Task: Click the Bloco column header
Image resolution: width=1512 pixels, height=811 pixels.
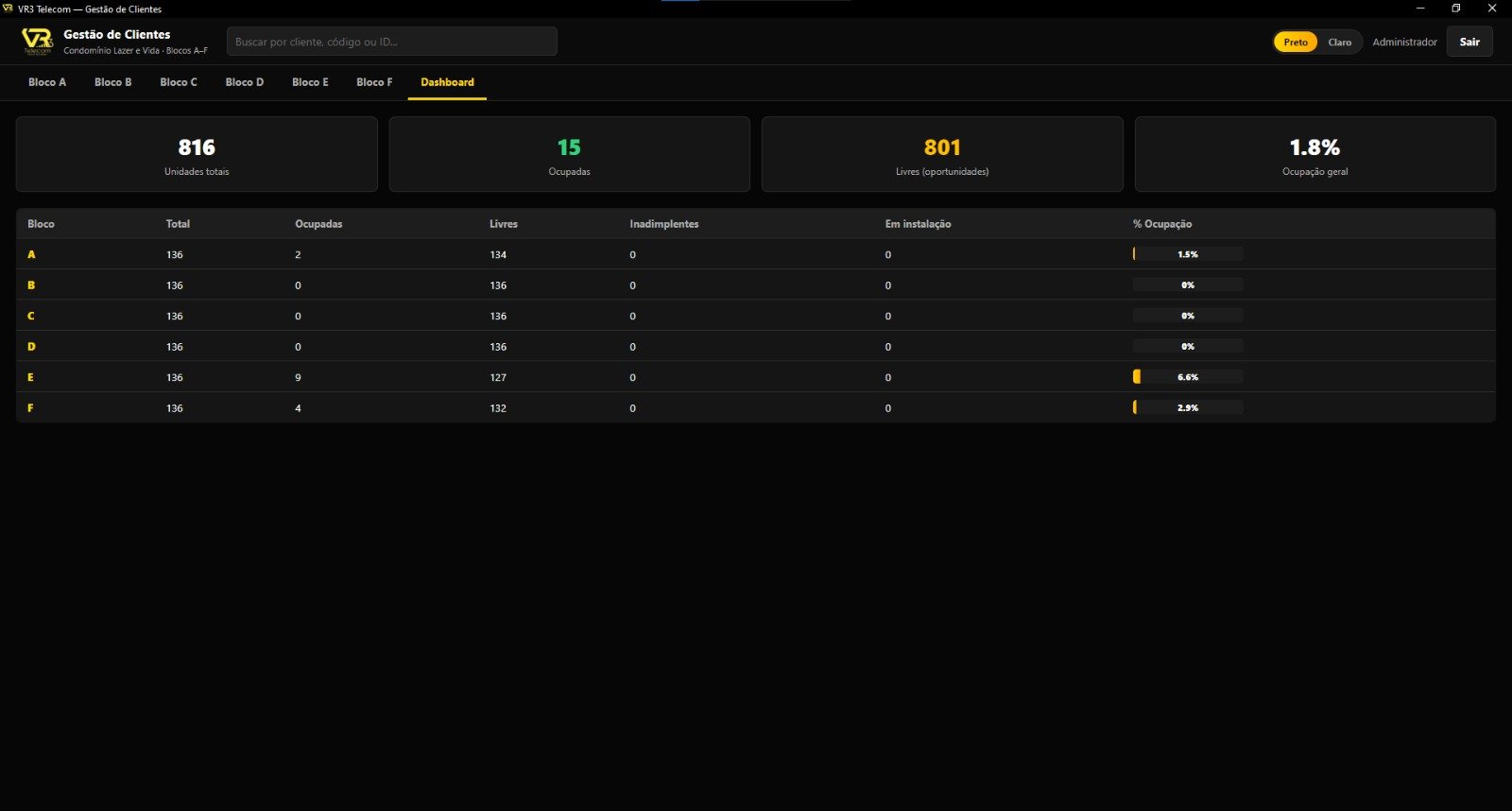Action: pos(41,224)
